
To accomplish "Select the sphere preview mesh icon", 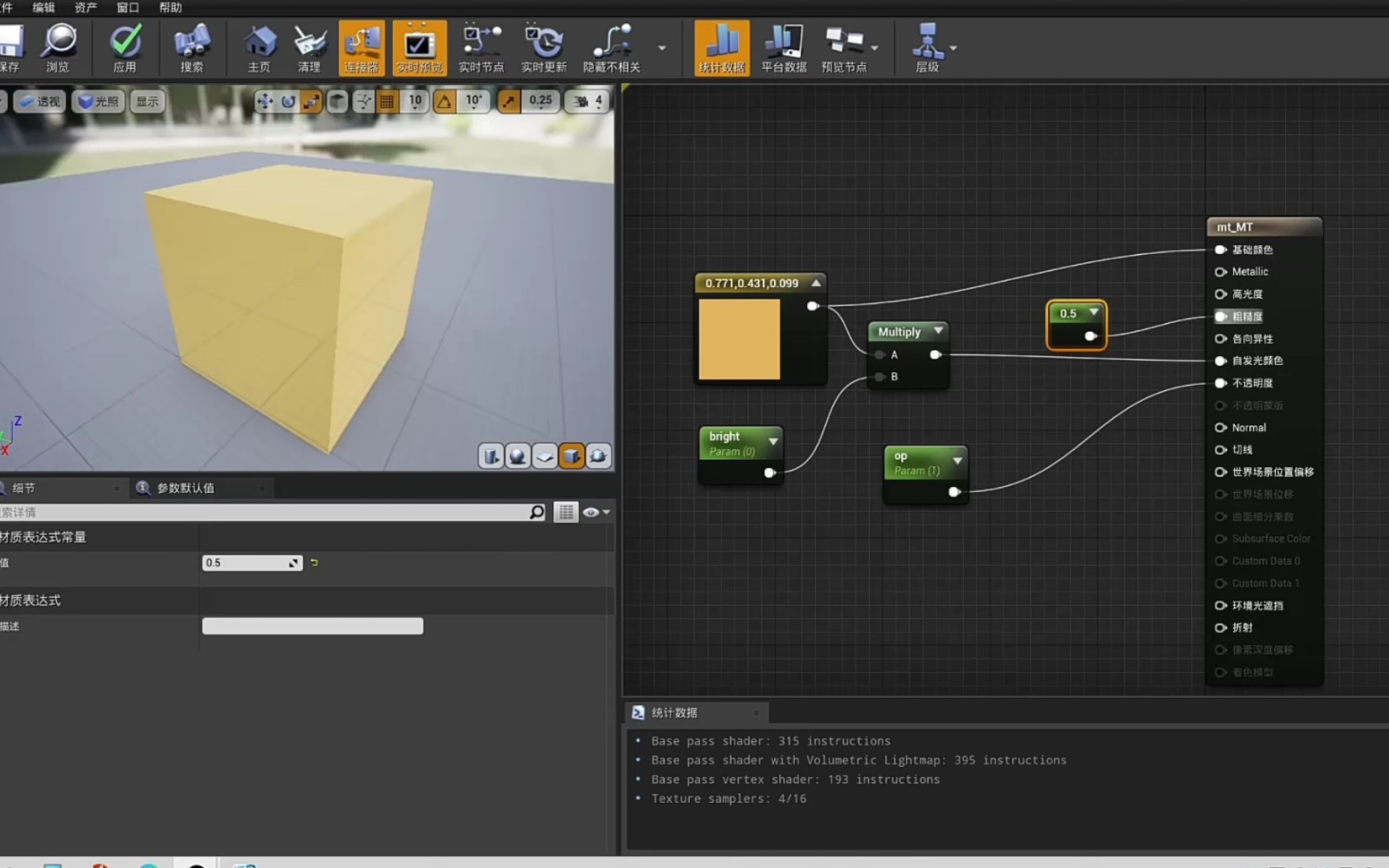I will [518, 457].
